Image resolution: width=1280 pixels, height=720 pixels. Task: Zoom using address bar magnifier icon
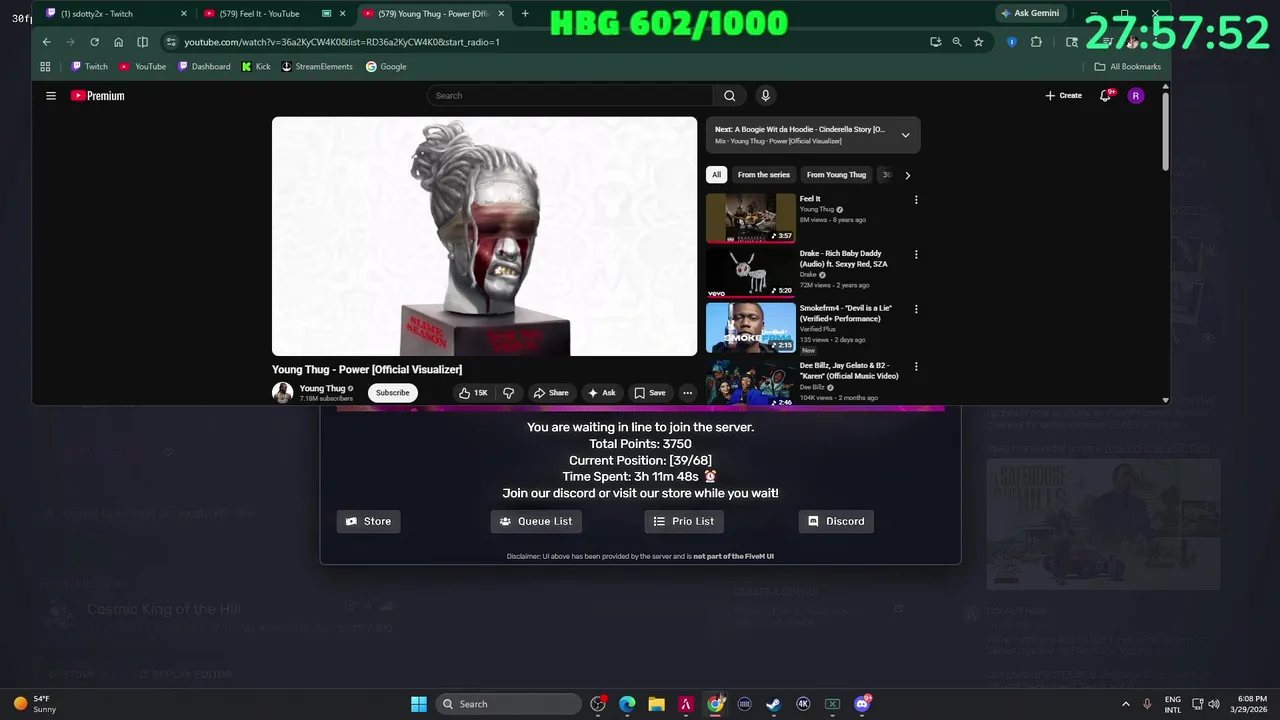point(957,42)
